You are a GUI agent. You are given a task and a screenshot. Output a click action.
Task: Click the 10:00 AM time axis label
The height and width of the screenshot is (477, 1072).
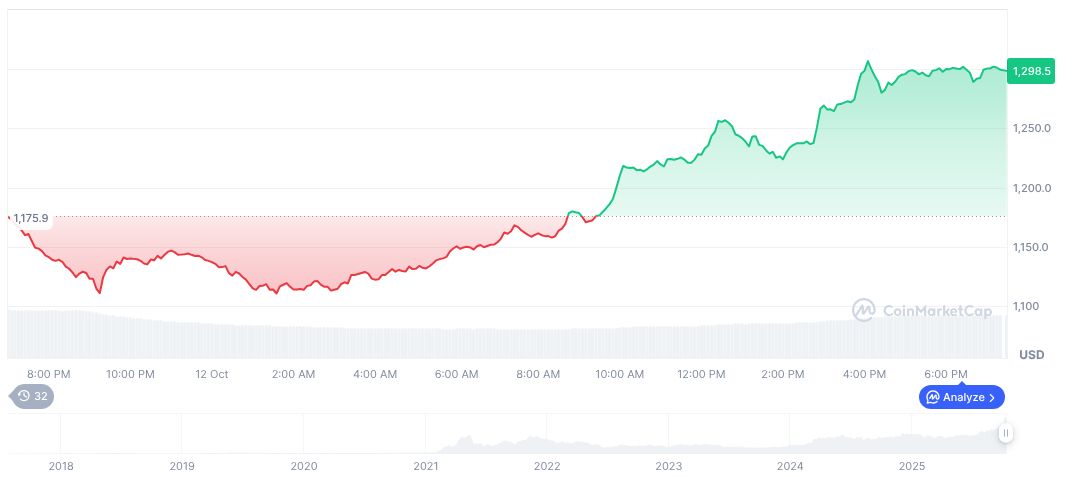coord(620,374)
